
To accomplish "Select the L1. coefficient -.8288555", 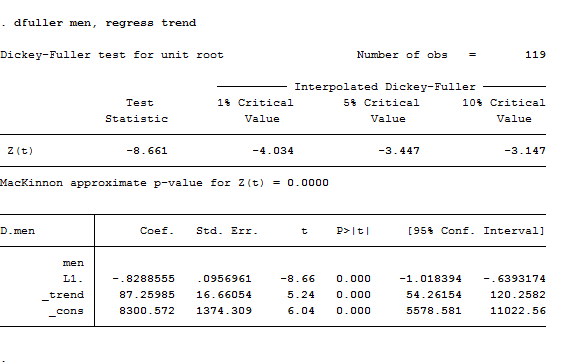I will click(x=143, y=279).
